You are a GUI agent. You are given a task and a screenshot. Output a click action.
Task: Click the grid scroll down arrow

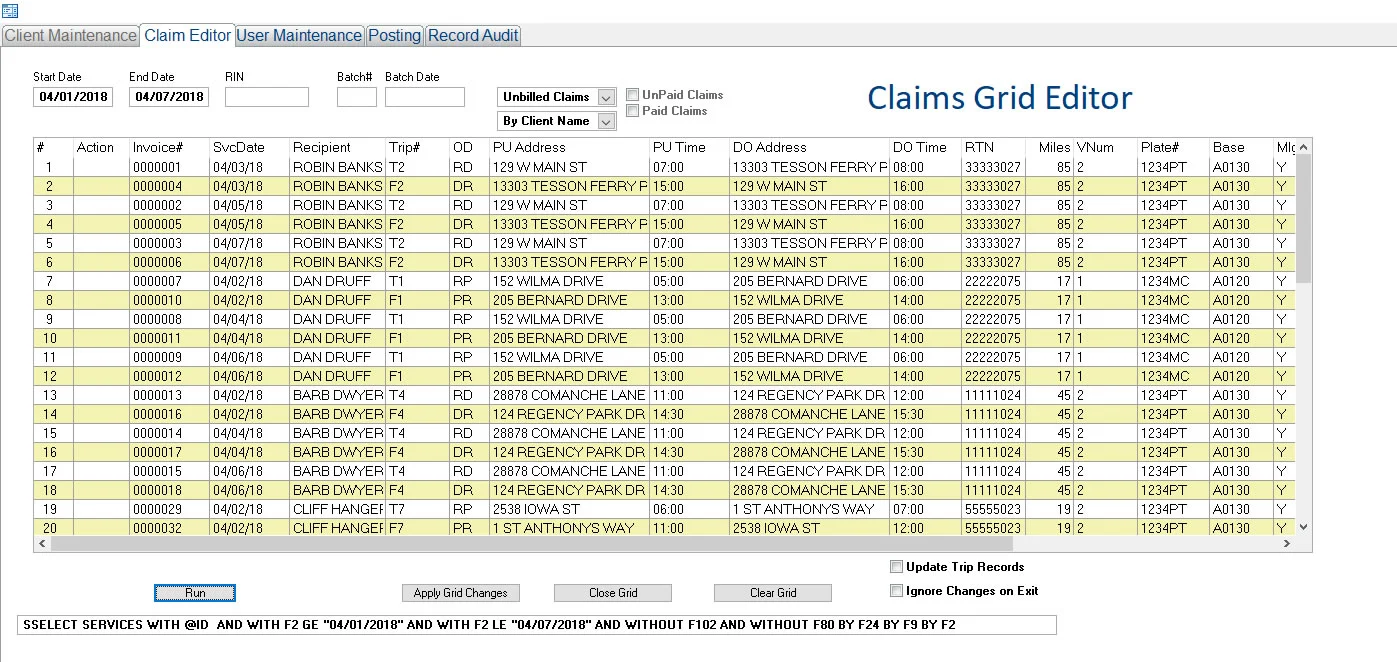point(1303,527)
